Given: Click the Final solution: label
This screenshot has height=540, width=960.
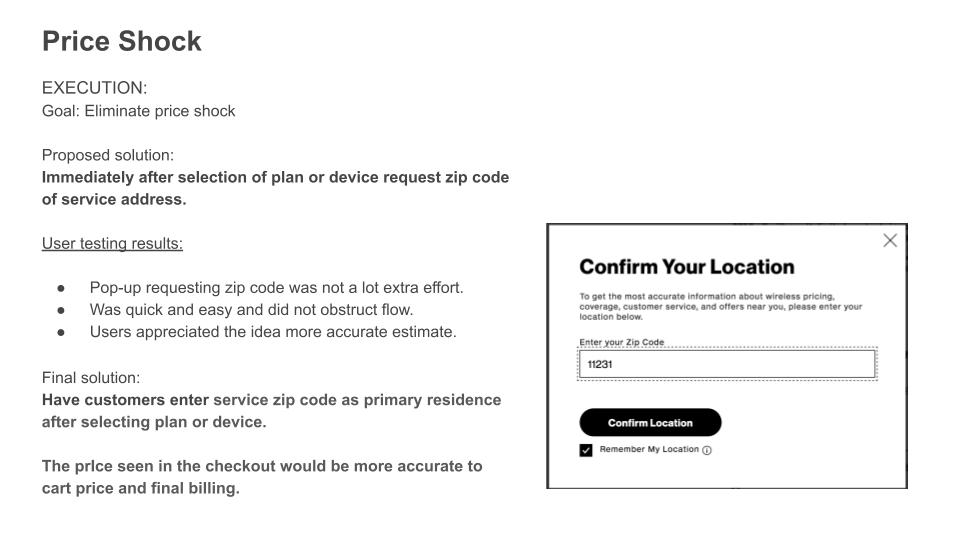Looking at the screenshot, I should pyautogui.click(x=91, y=378).
